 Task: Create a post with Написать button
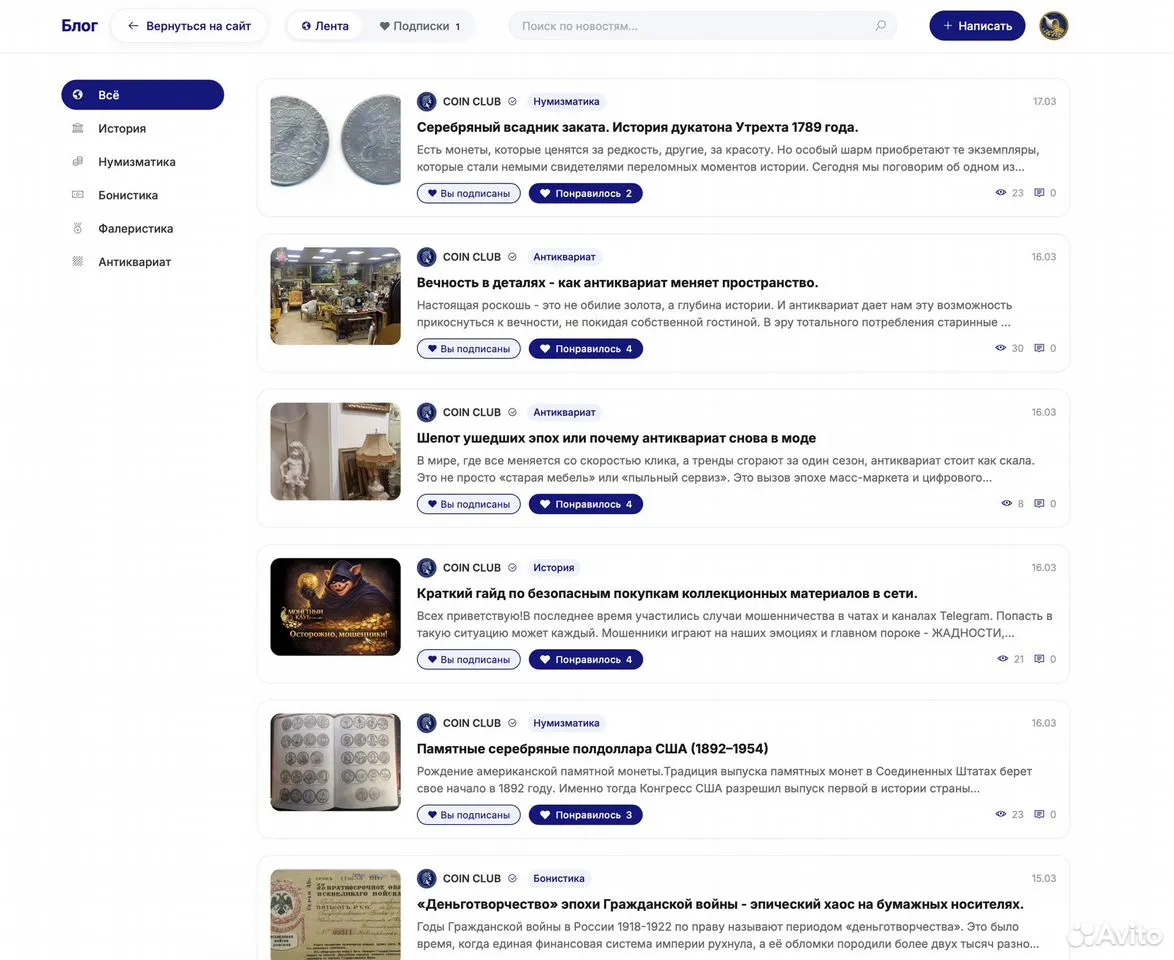pyautogui.click(x=977, y=25)
